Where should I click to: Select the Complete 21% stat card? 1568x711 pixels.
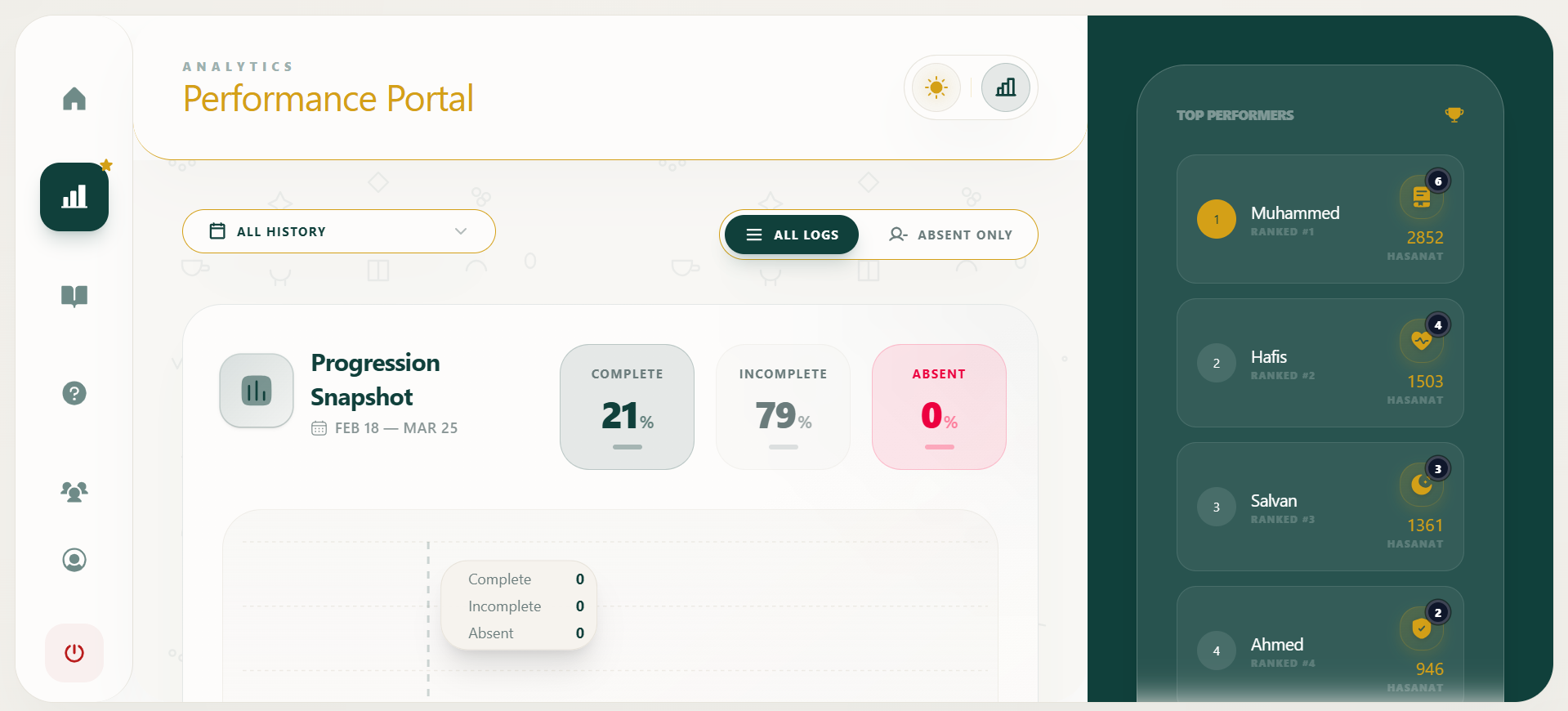pos(627,407)
